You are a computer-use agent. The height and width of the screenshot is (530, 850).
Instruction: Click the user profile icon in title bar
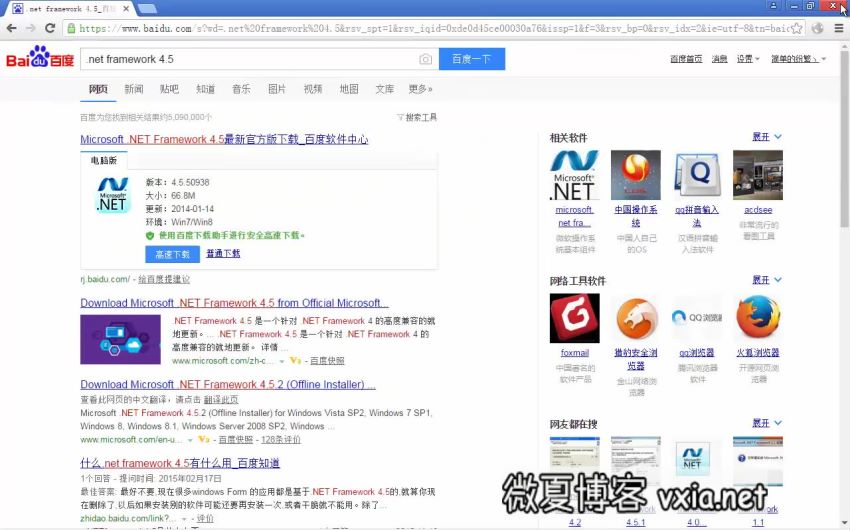(774, 5)
